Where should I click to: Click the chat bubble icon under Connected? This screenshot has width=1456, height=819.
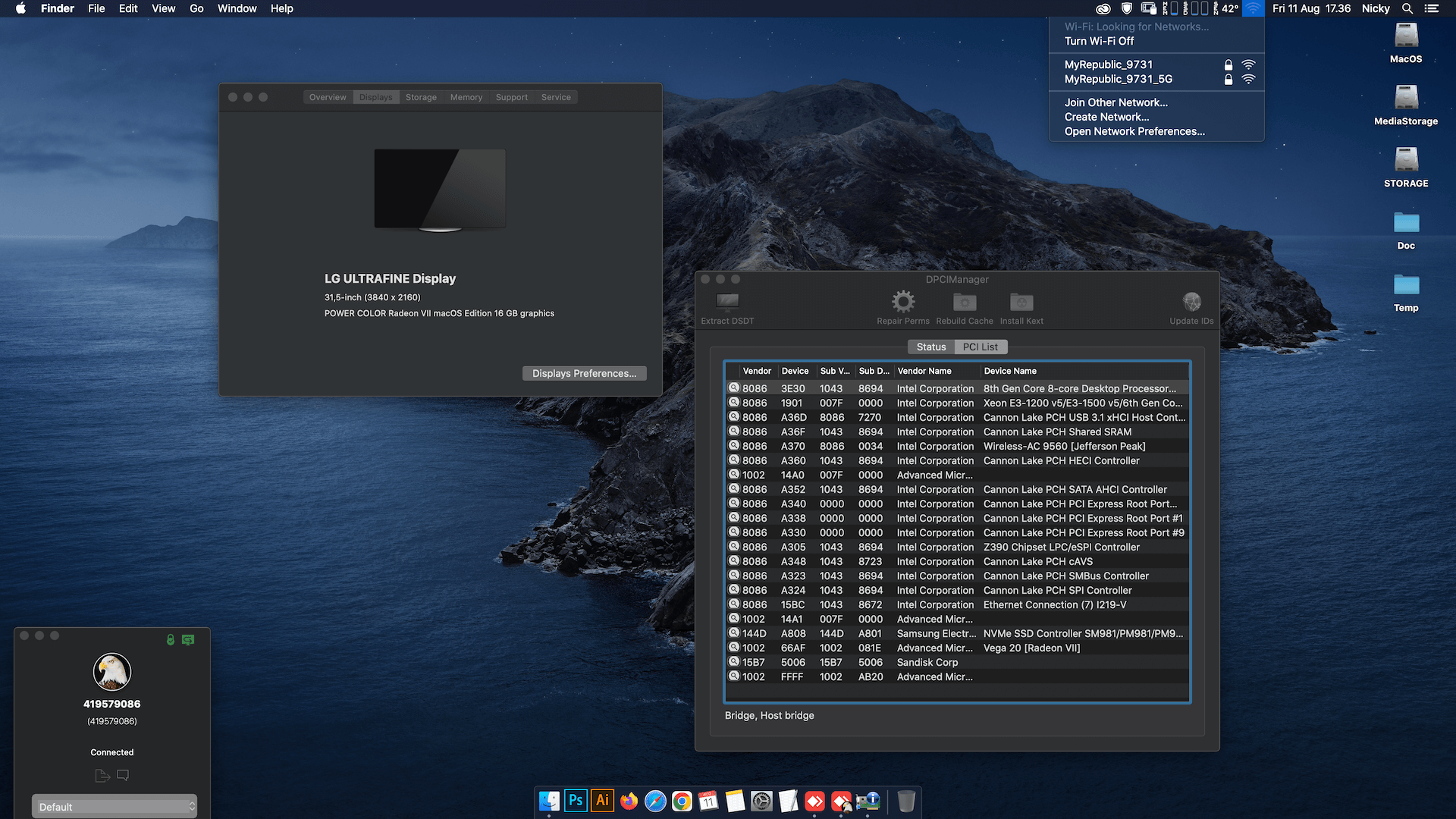click(123, 775)
